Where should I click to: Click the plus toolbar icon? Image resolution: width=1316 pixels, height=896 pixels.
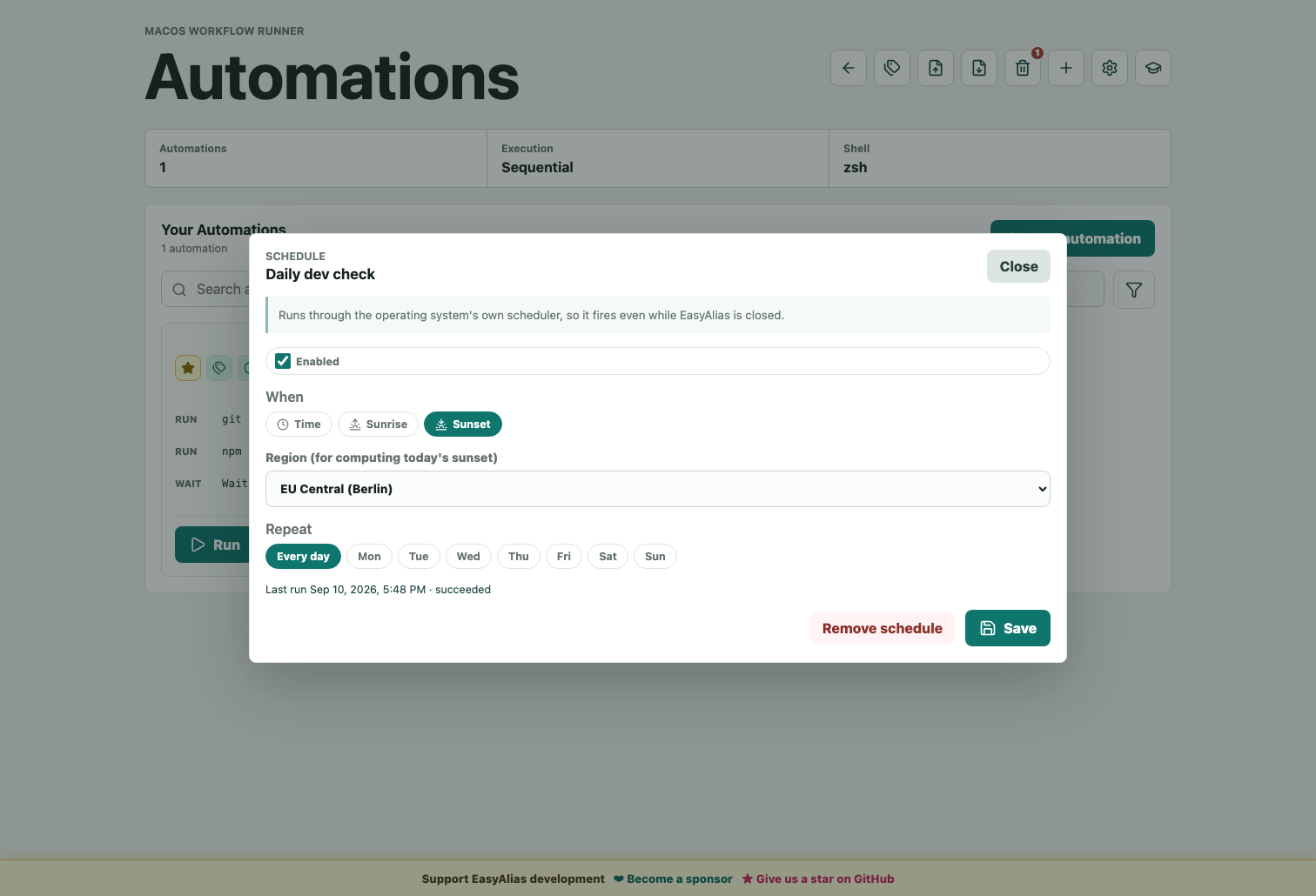click(x=1066, y=68)
